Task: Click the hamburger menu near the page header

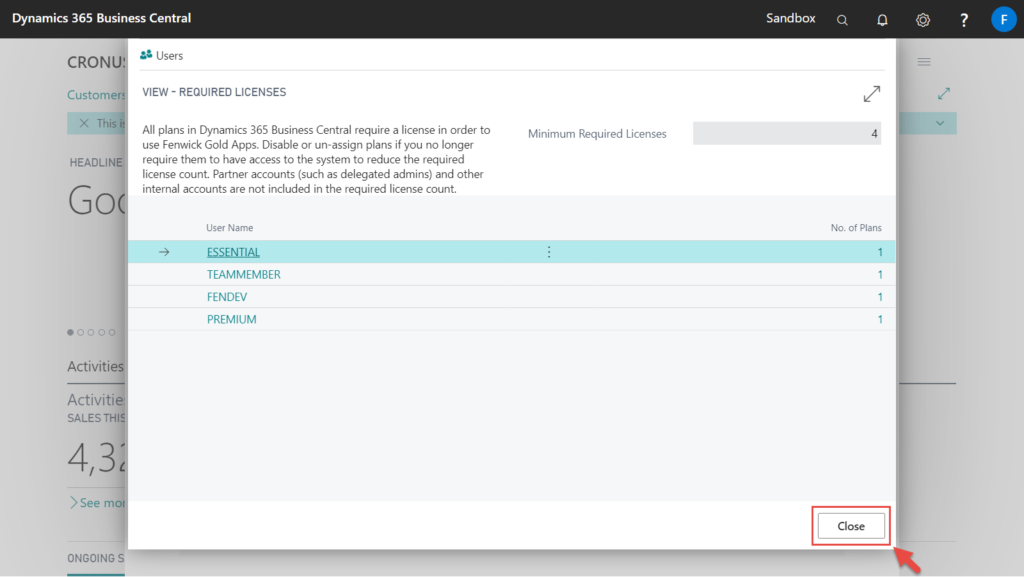Action: (923, 61)
